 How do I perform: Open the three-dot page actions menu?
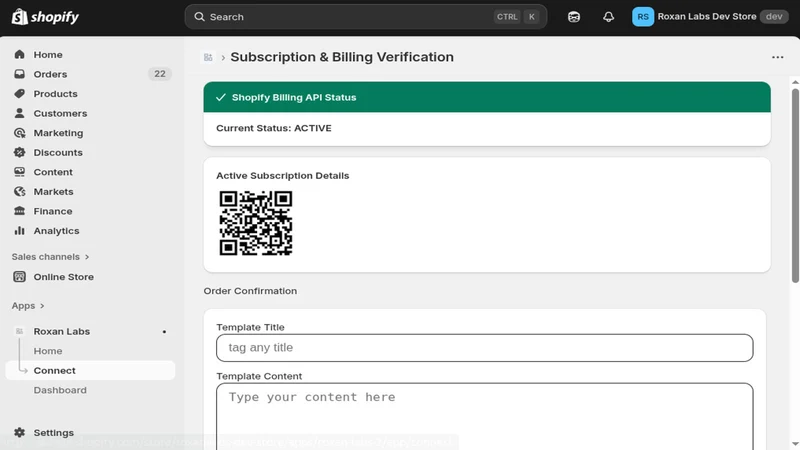(x=778, y=57)
